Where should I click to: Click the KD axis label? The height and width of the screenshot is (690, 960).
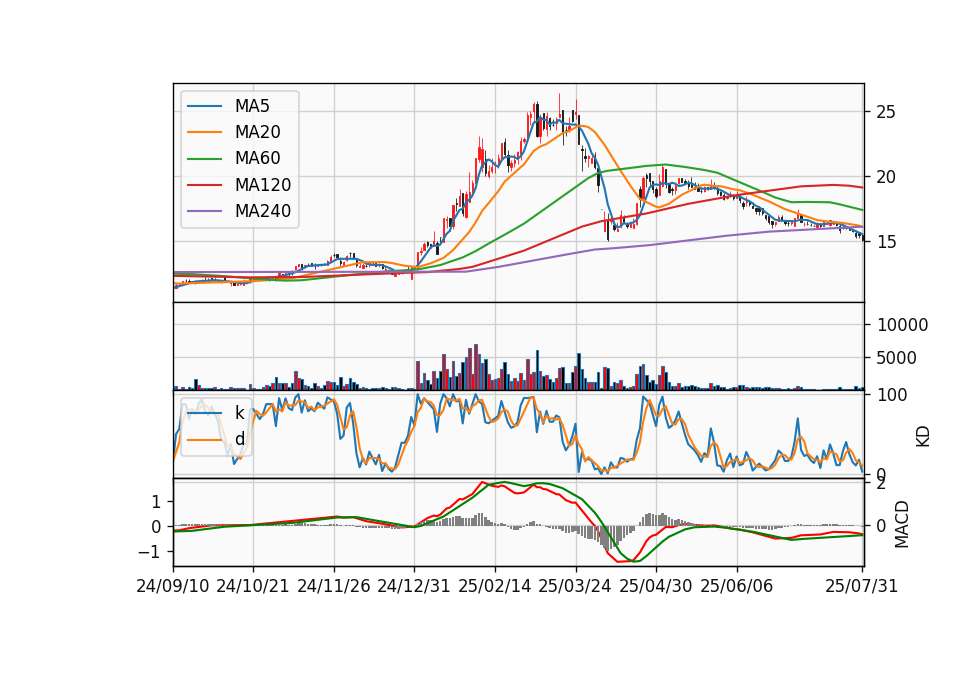923,437
